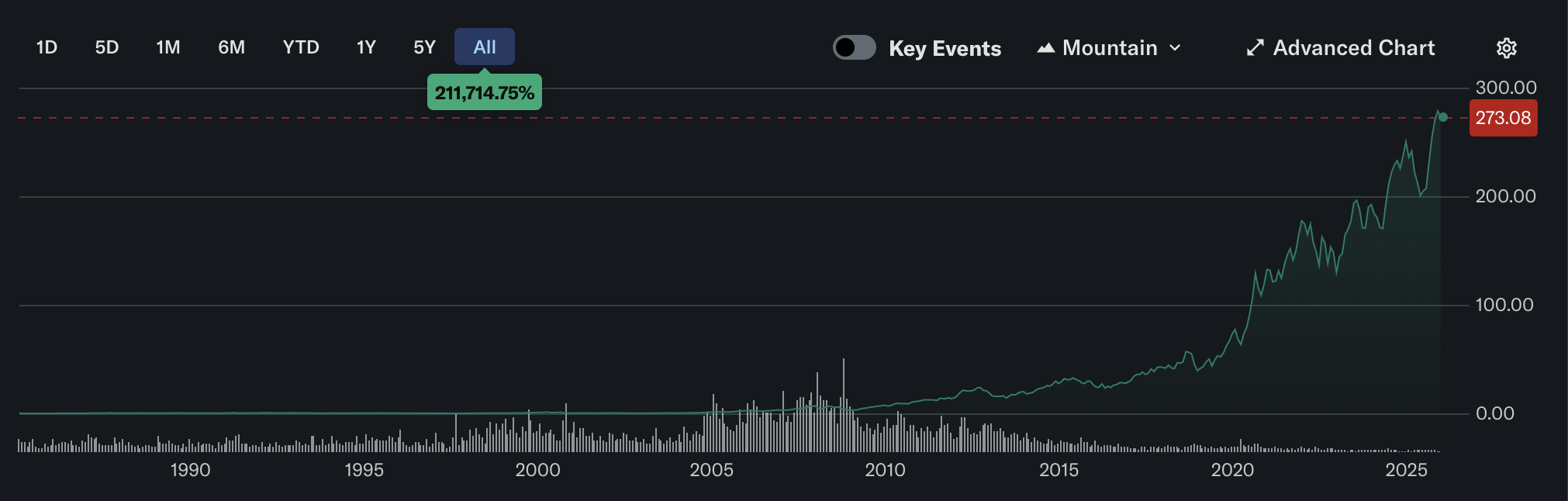
Task: Click the 211,714.75% gain badge
Action: click(485, 93)
